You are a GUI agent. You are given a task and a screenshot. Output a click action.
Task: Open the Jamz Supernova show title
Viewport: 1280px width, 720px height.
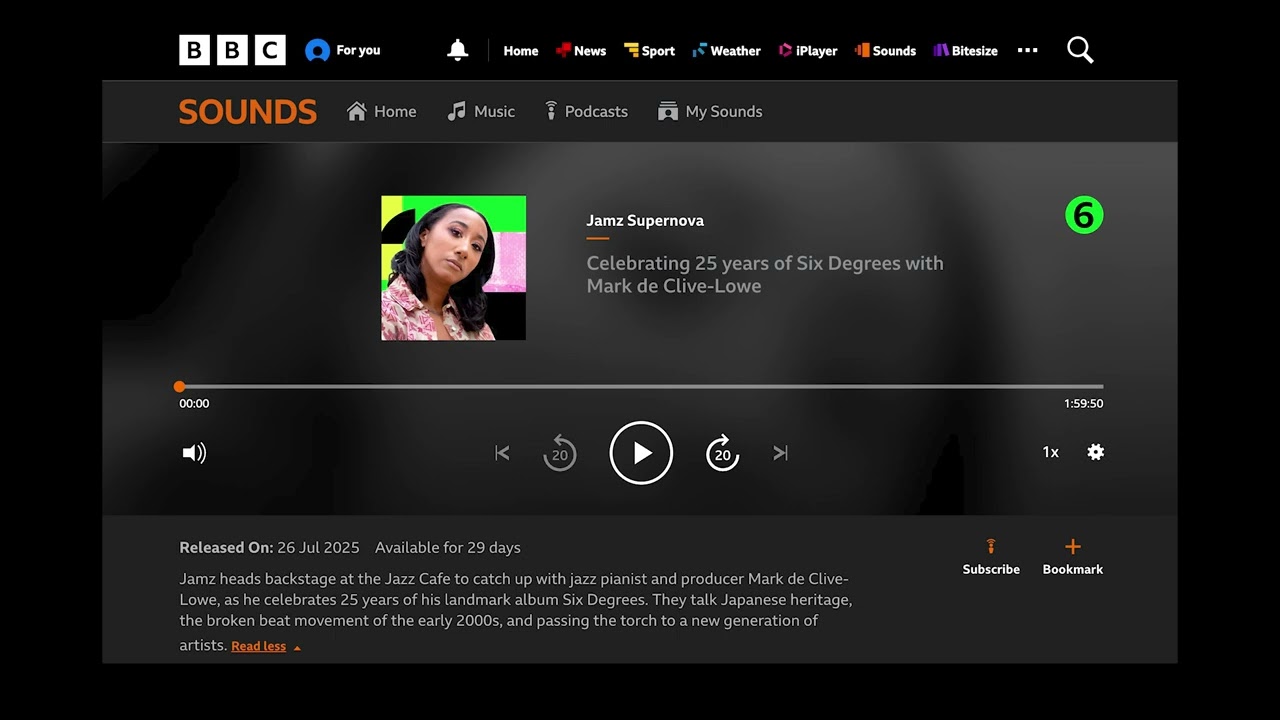[x=645, y=221]
